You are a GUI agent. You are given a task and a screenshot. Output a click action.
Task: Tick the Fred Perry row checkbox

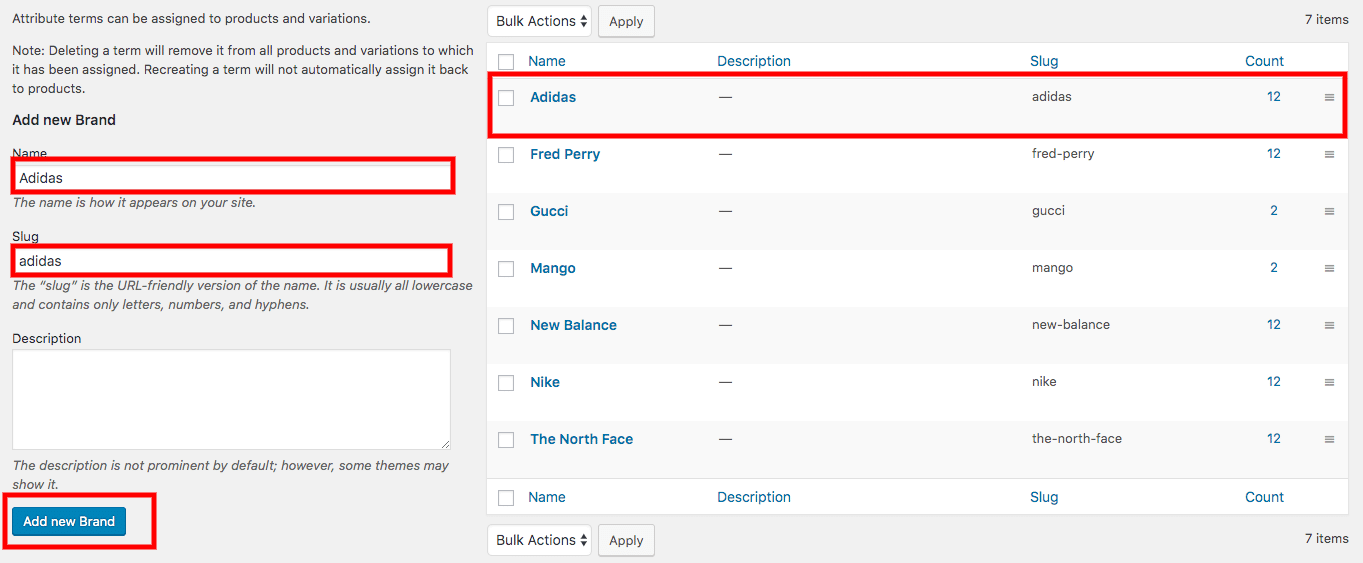506,155
